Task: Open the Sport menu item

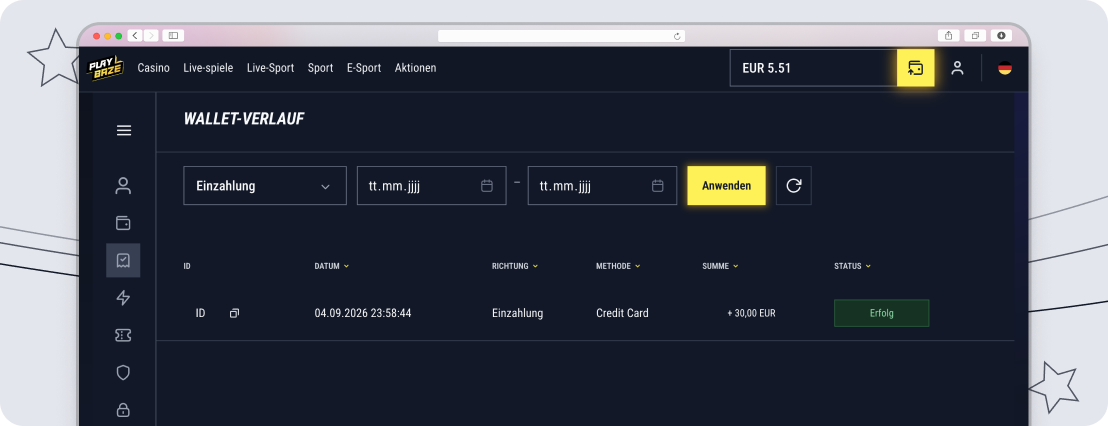Action: [x=320, y=68]
